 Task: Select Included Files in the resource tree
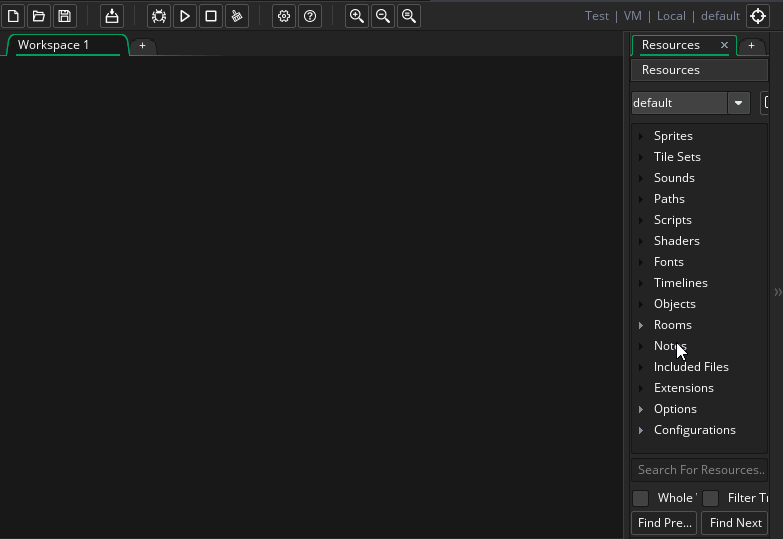pyautogui.click(x=691, y=367)
